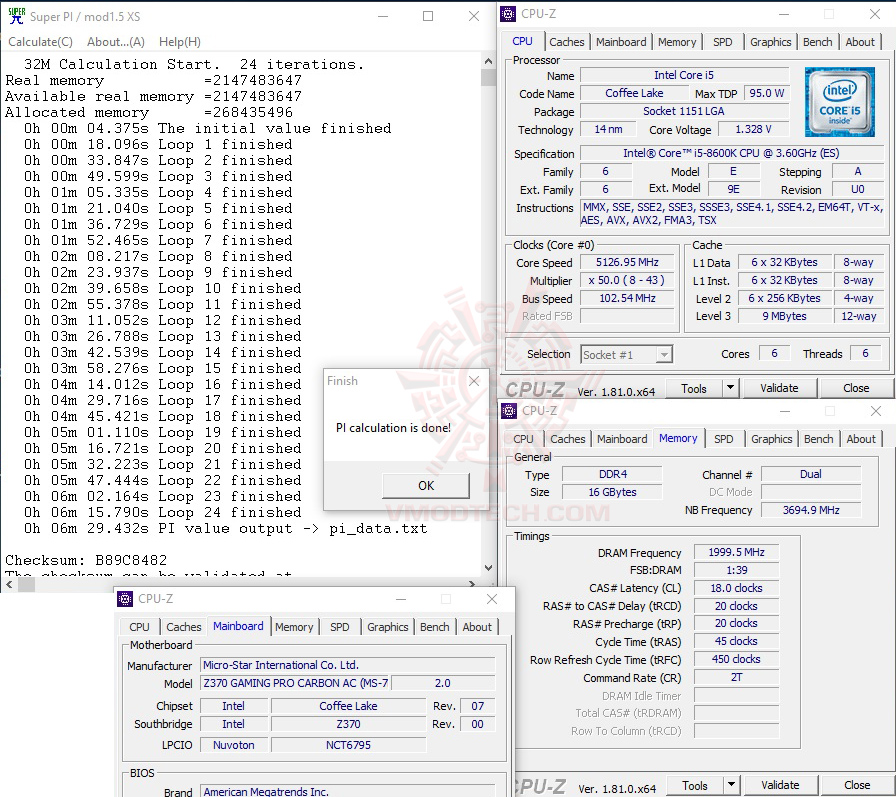Expand Tools dropdown arrow in top CPU-Z window
The image size is (896, 797).
pyautogui.click(x=730, y=389)
